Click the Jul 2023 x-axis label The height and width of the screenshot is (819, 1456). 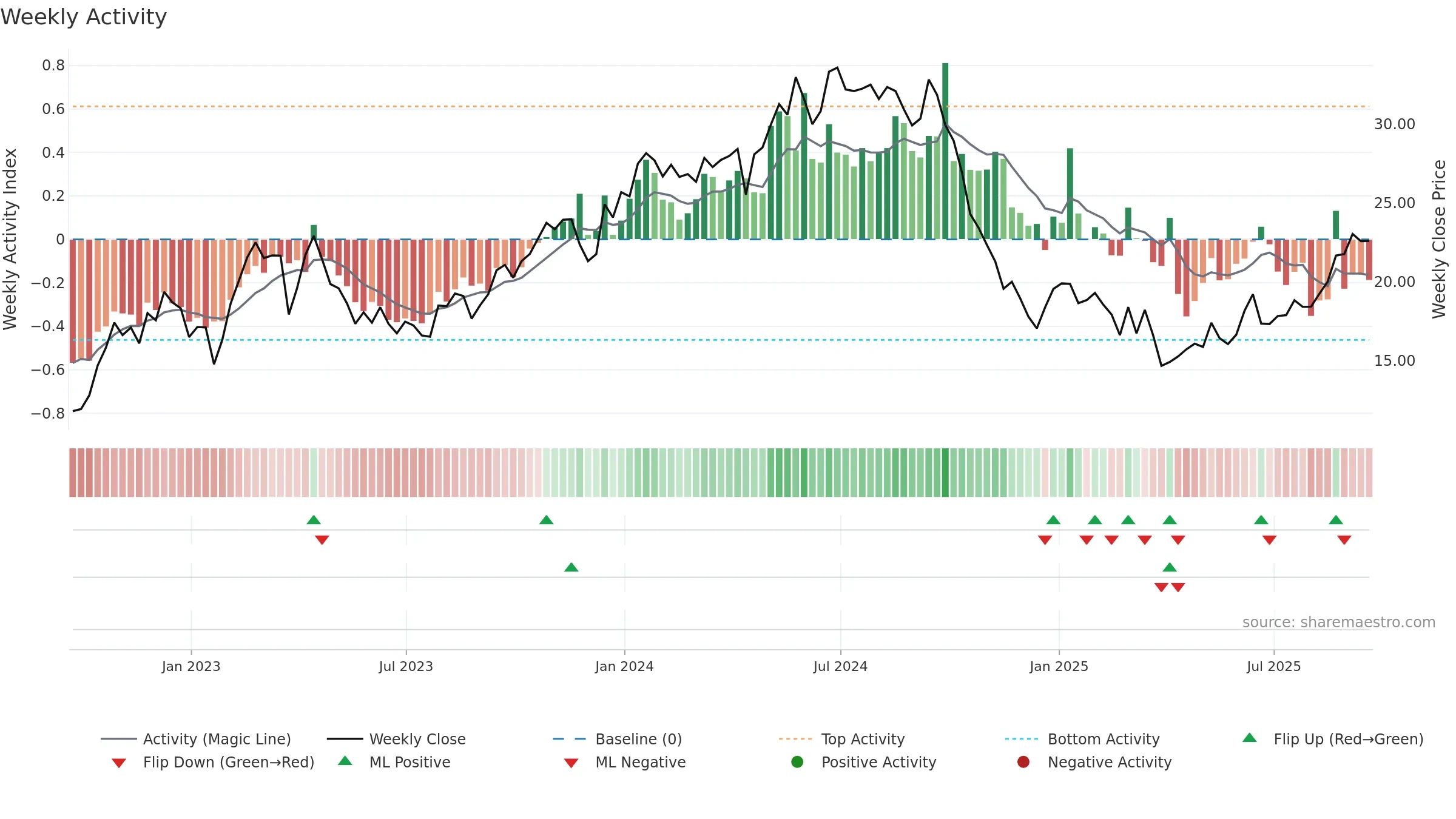point(406,667)
